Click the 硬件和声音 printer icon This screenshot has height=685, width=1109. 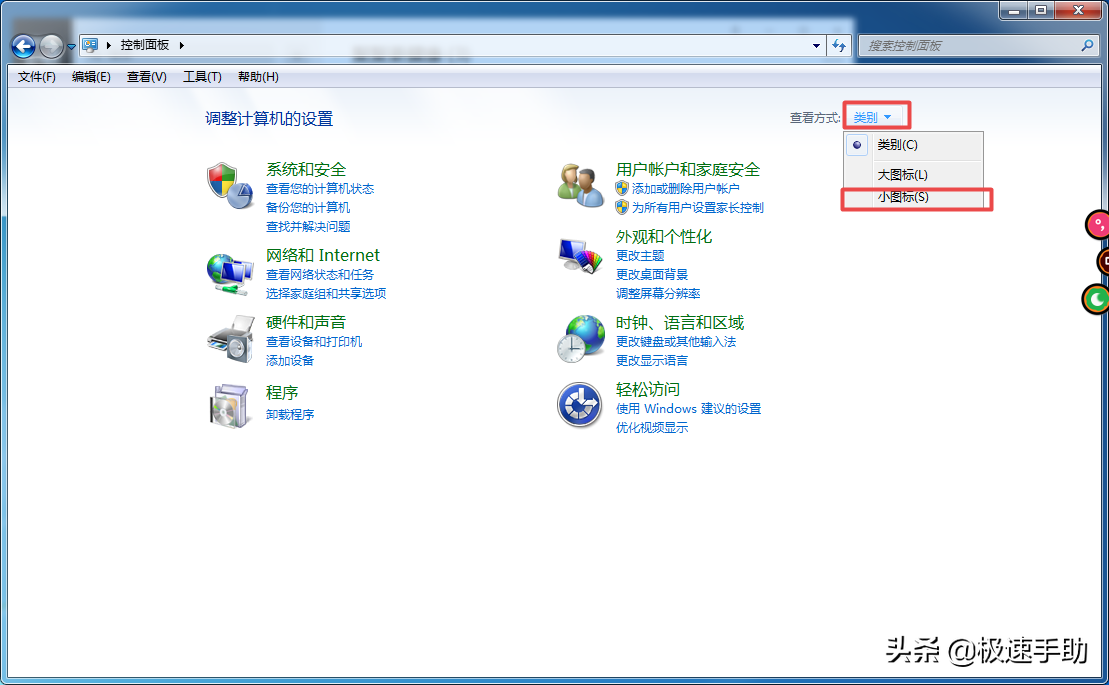click(231, 340)
